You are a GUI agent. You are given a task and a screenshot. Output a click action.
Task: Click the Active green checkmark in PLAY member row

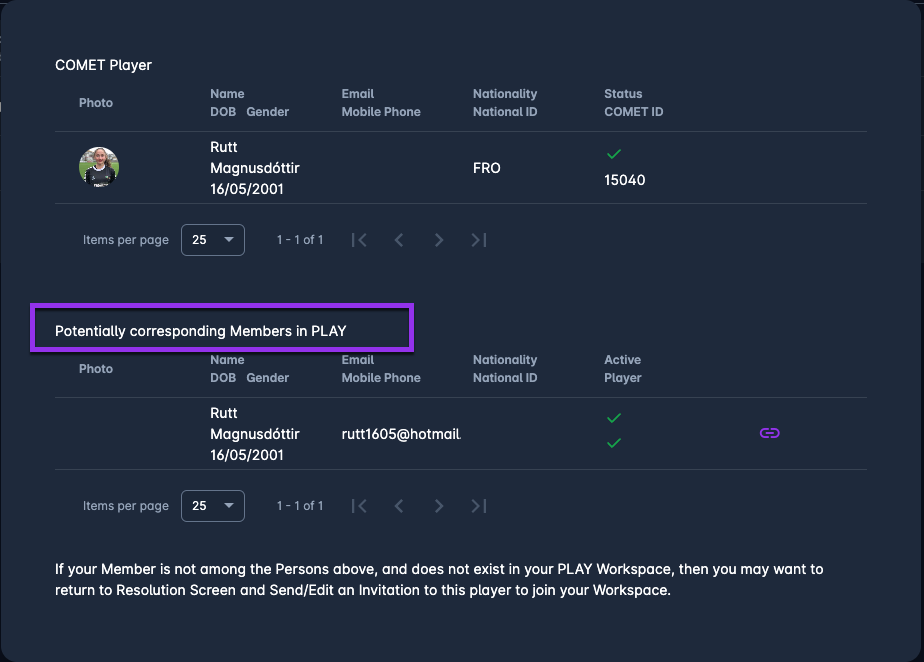click(614, 418)
